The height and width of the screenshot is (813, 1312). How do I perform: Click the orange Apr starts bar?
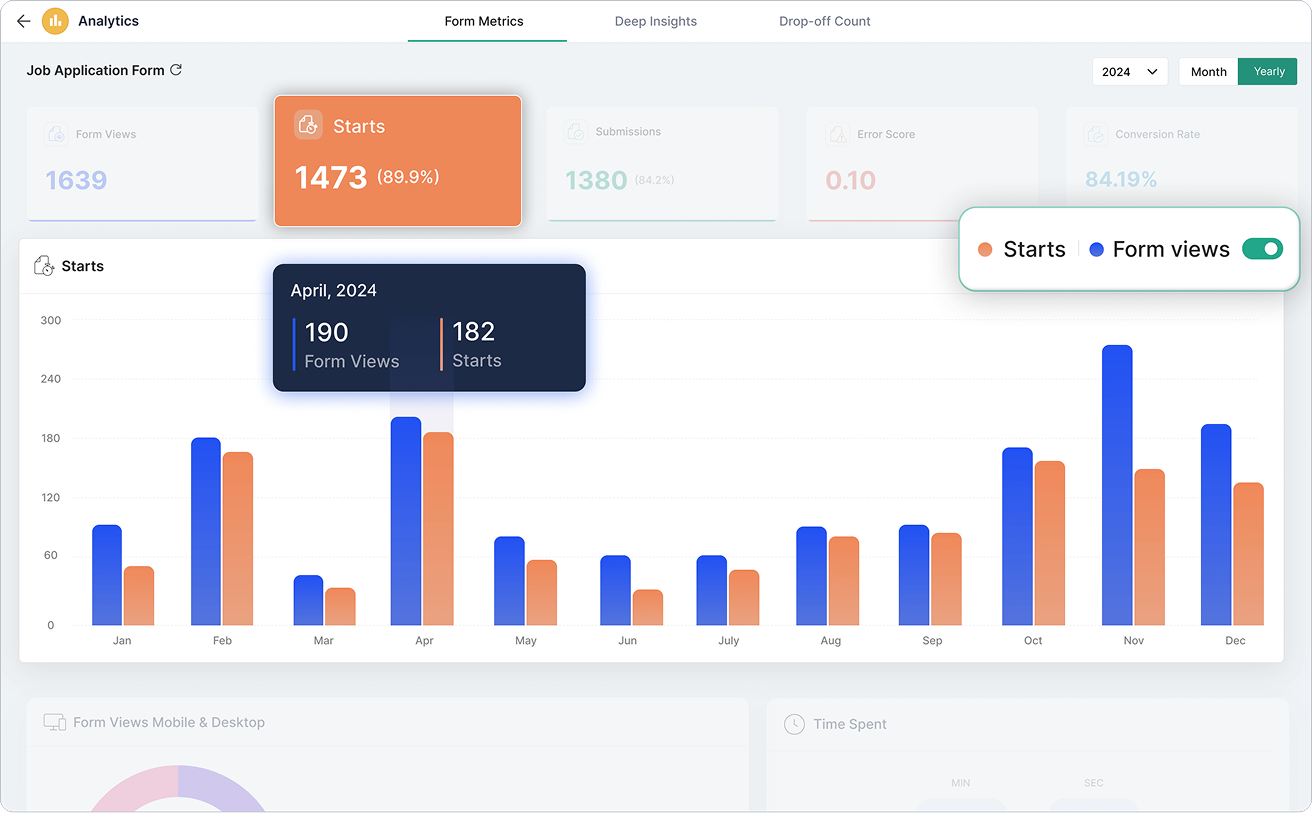tap(439, 529)
